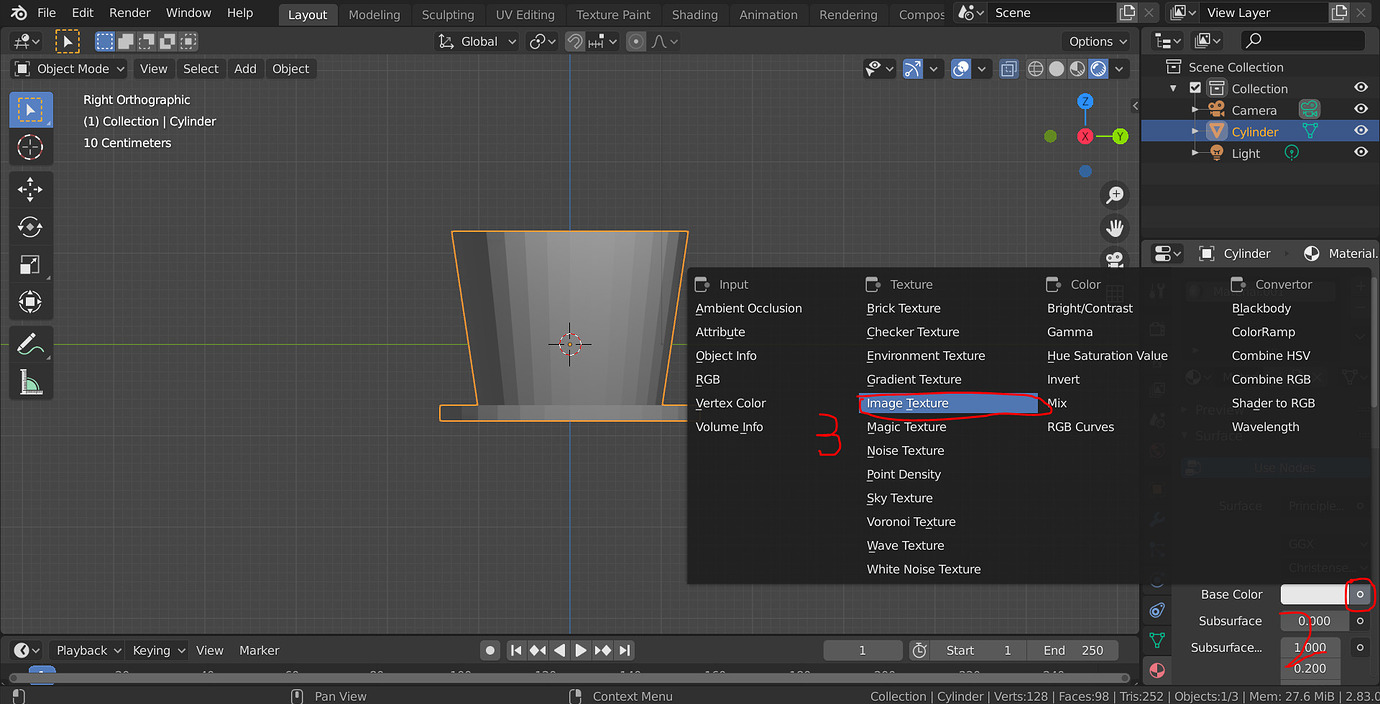This screenshot has width=1380, height=704.
Task: Open the Material Properties tab
Action: (x=1157, y=670)
